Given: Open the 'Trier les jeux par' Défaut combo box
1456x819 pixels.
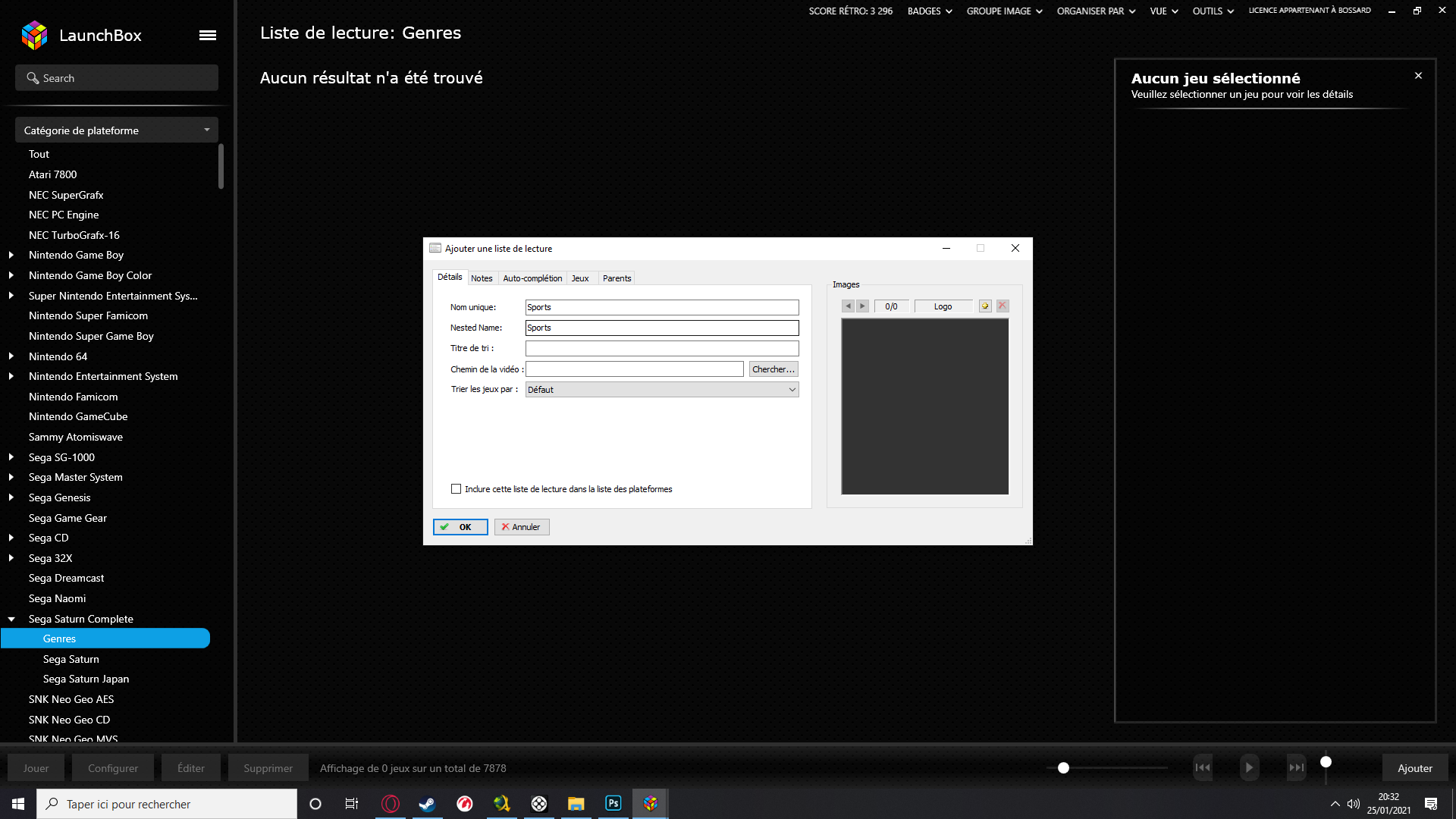Looking at the screenshot, I should pos(662,390).
